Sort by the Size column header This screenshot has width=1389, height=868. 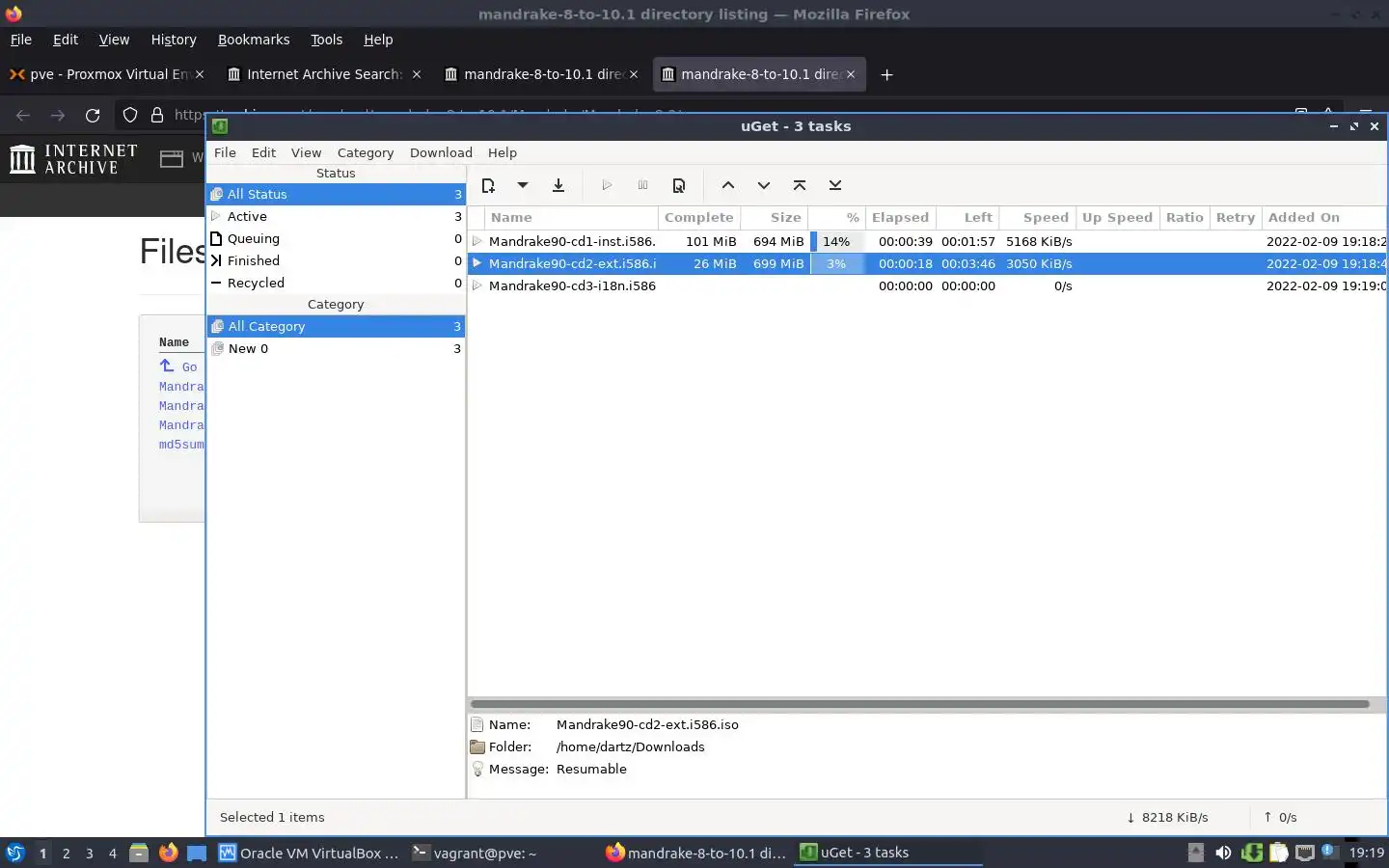point(774,217)
